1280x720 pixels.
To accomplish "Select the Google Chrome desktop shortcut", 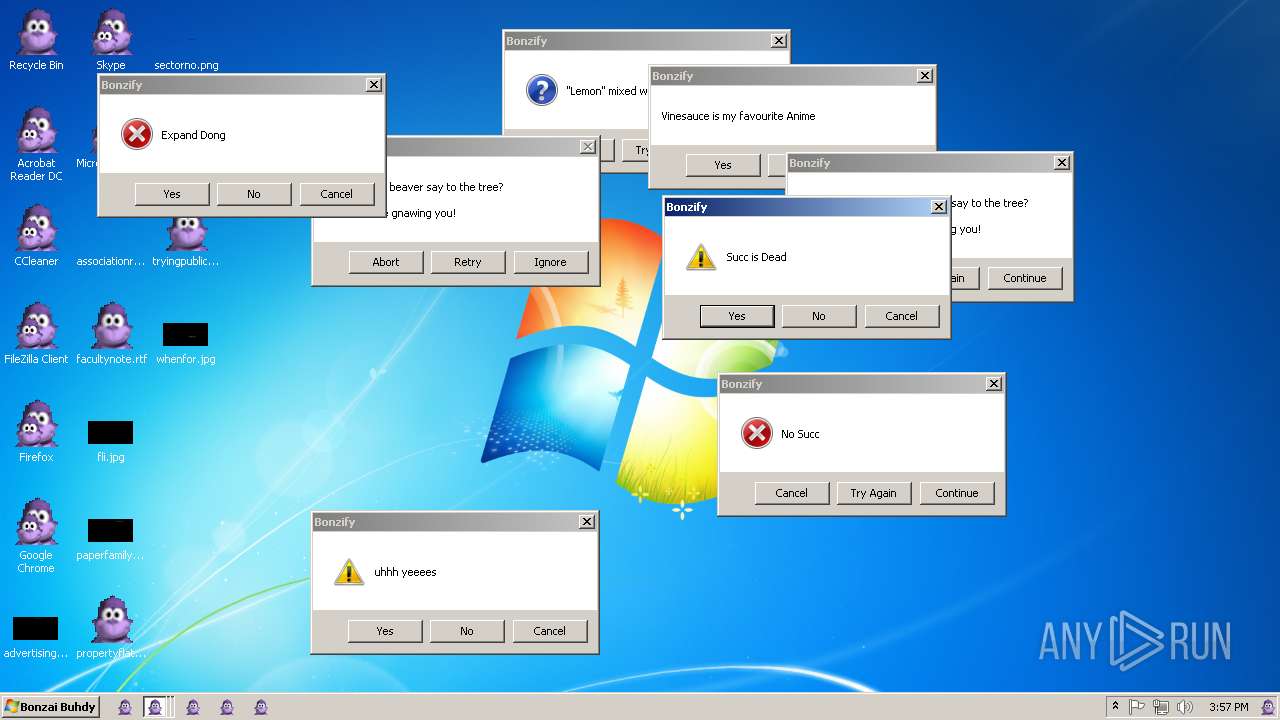I will 36,536.
